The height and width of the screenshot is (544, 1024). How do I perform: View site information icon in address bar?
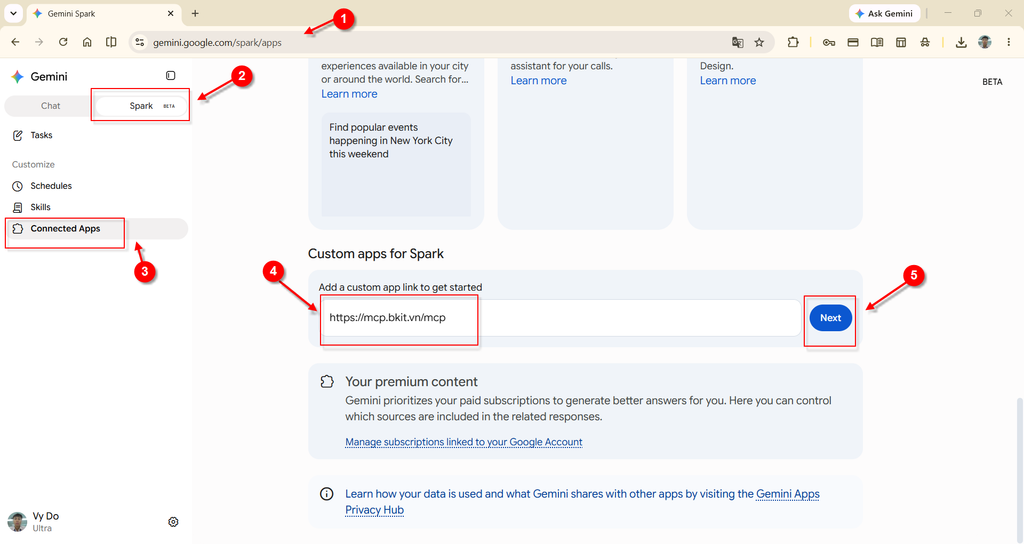[139, 42]
